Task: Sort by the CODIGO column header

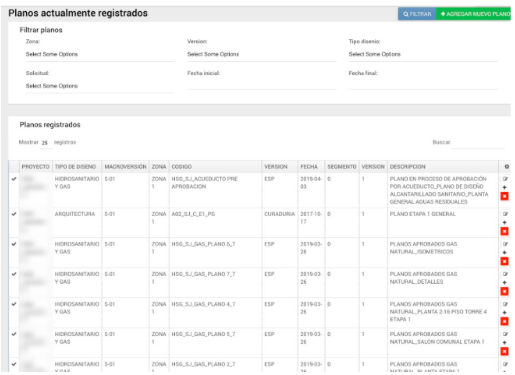Action: (x=215, y=167)
